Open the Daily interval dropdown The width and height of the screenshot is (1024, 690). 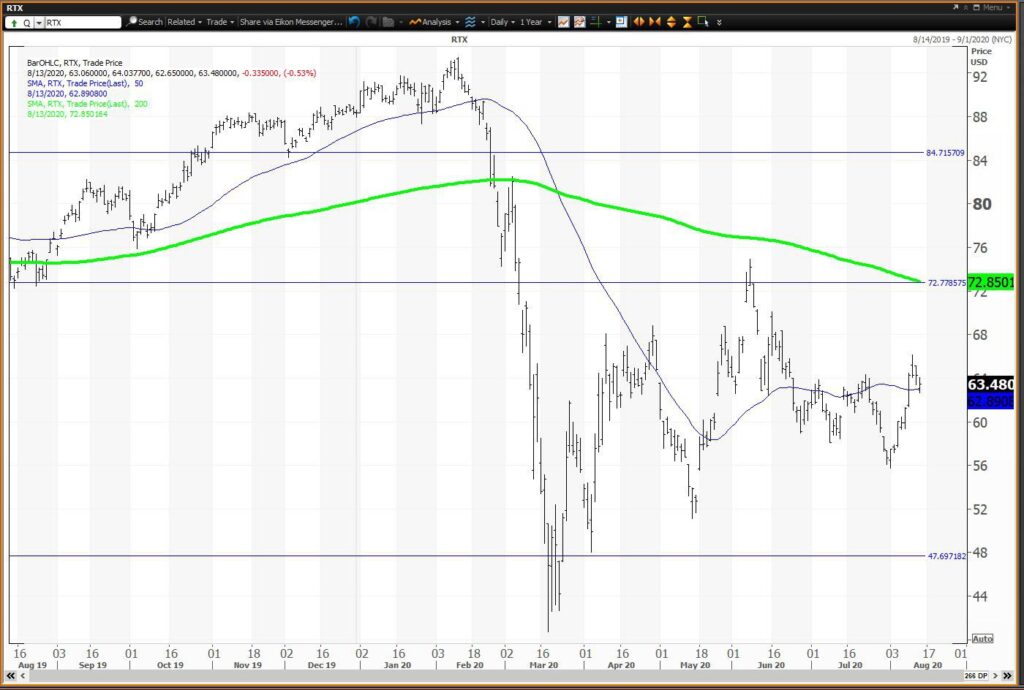[502, 22]
